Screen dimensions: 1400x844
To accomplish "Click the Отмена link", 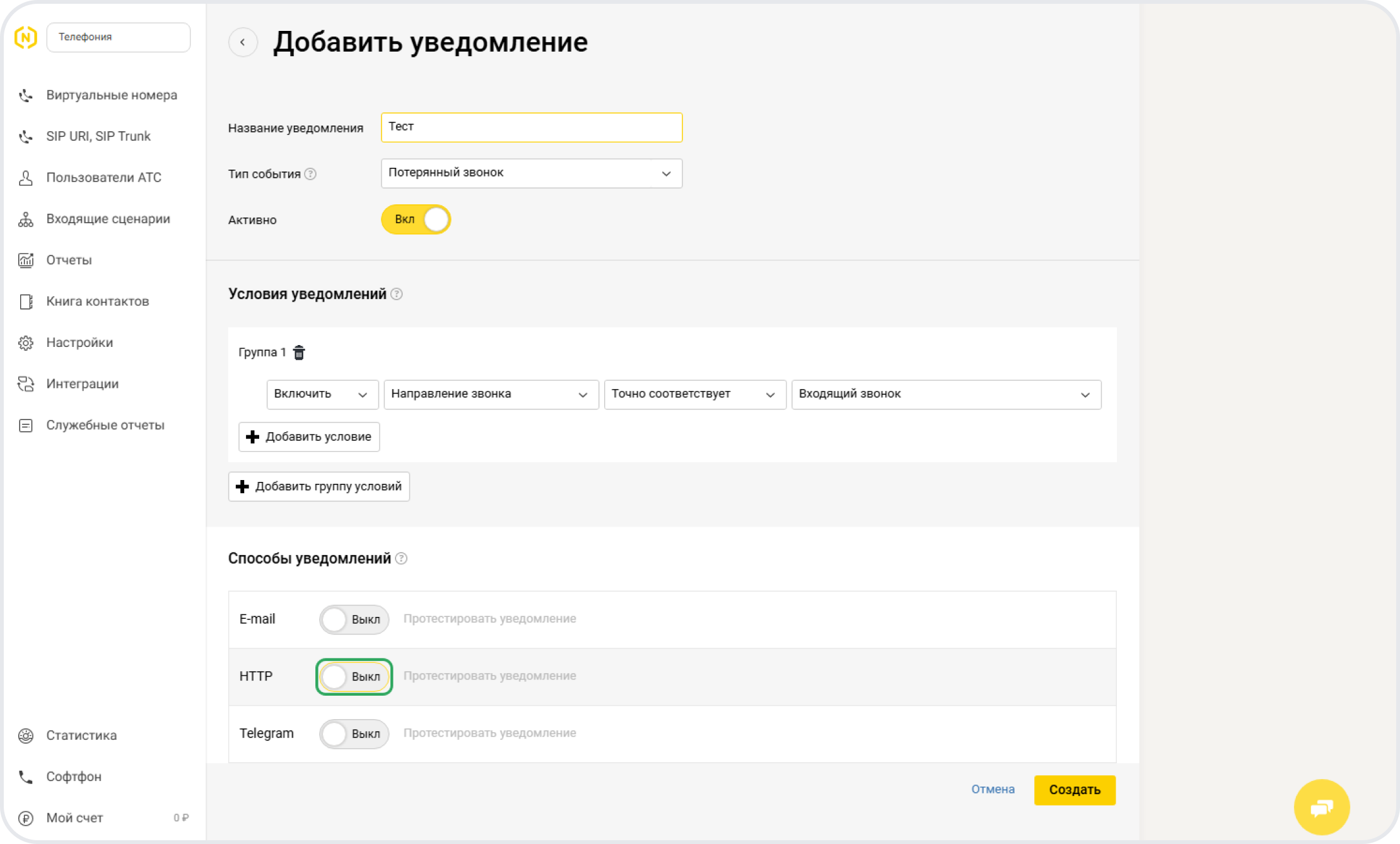I will coord(993,790).
